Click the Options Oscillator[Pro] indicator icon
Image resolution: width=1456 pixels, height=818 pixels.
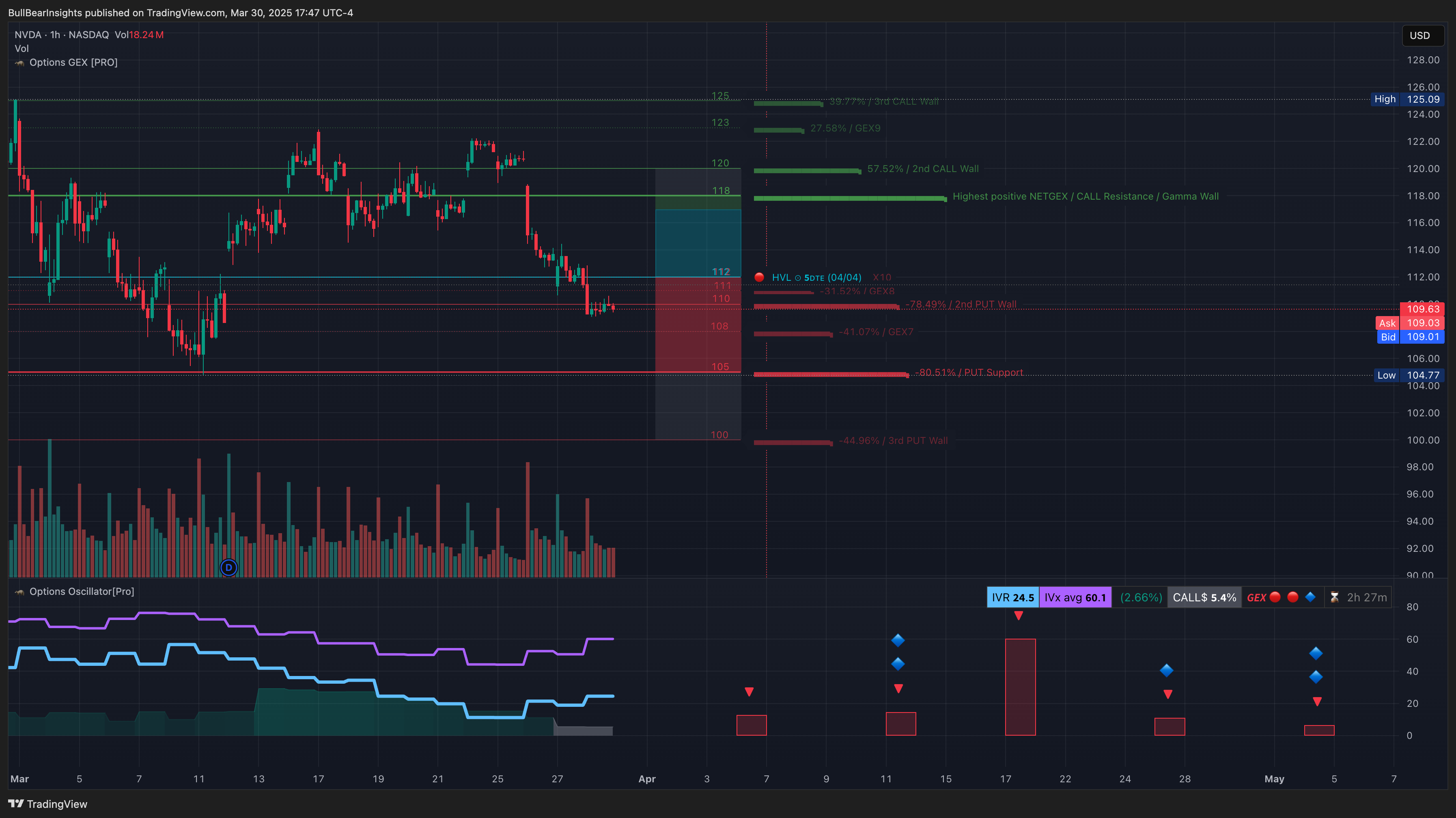pyautogui.click(x=20, y=592)
